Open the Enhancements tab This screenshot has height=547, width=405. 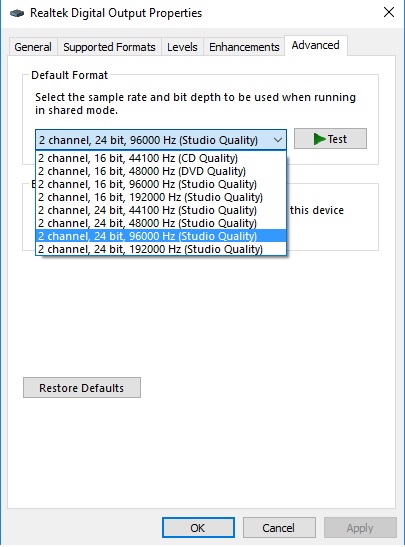click(244, 47)
